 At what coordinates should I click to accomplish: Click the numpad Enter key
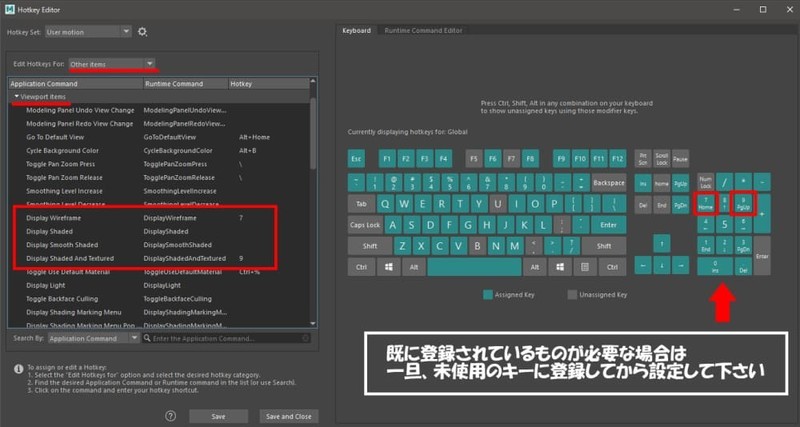tap(762, 256)
